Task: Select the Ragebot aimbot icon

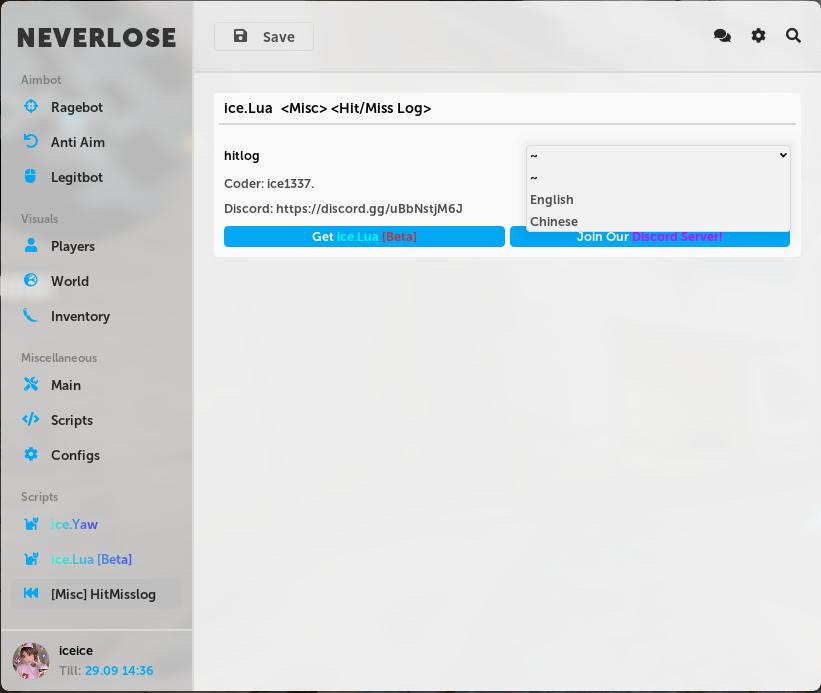Action: pos(30,107)
